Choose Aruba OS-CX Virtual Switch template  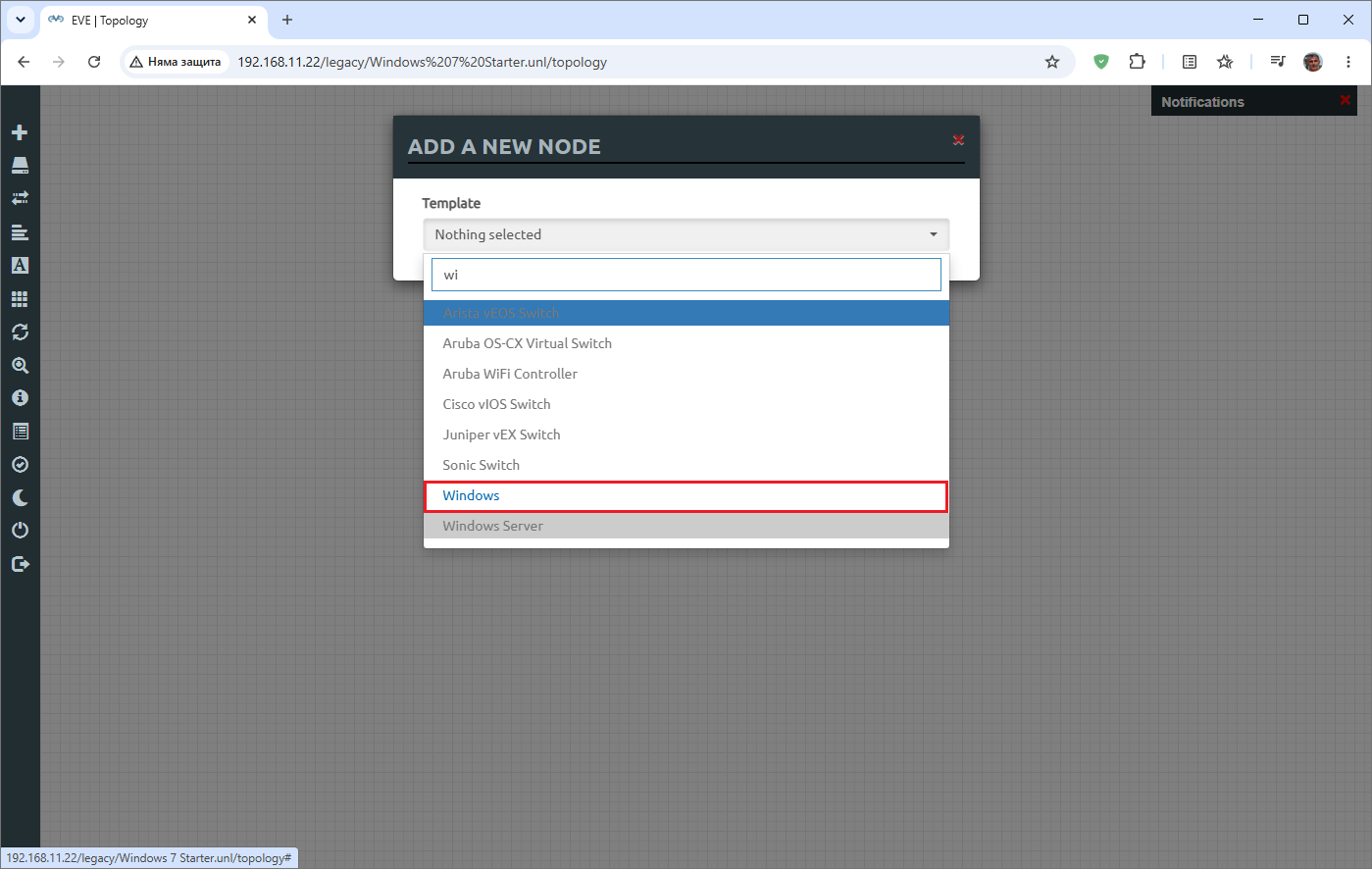(x=686, y=343)
